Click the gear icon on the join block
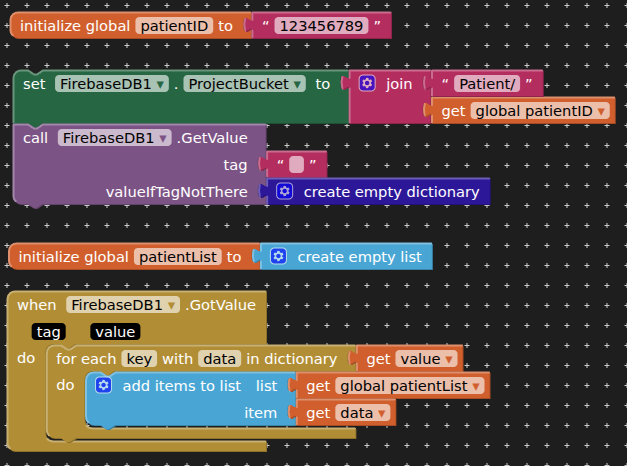The image size is (627, 466). point(367,84)
